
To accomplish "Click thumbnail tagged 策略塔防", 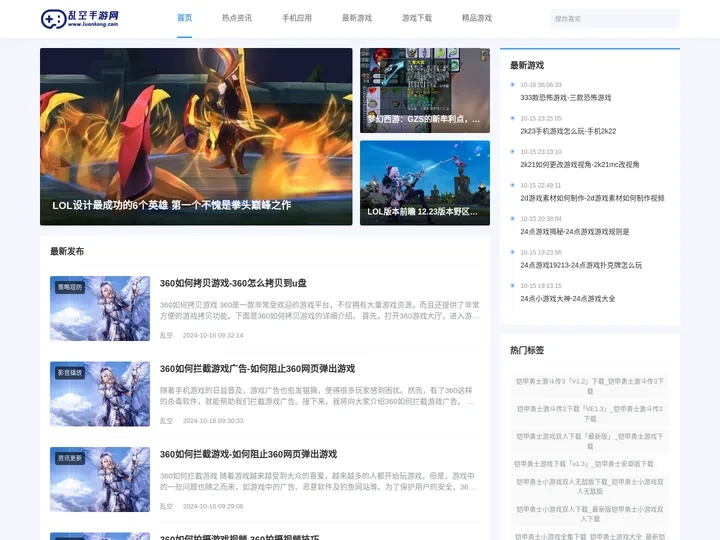I will pos(100,308).
